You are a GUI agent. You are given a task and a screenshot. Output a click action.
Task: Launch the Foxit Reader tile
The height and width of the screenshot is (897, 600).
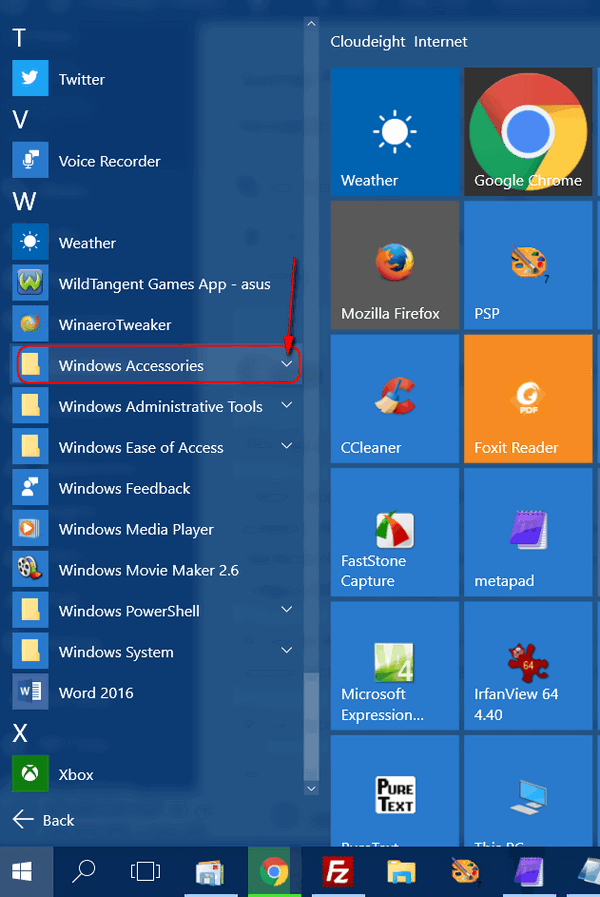tap(528, 399)
